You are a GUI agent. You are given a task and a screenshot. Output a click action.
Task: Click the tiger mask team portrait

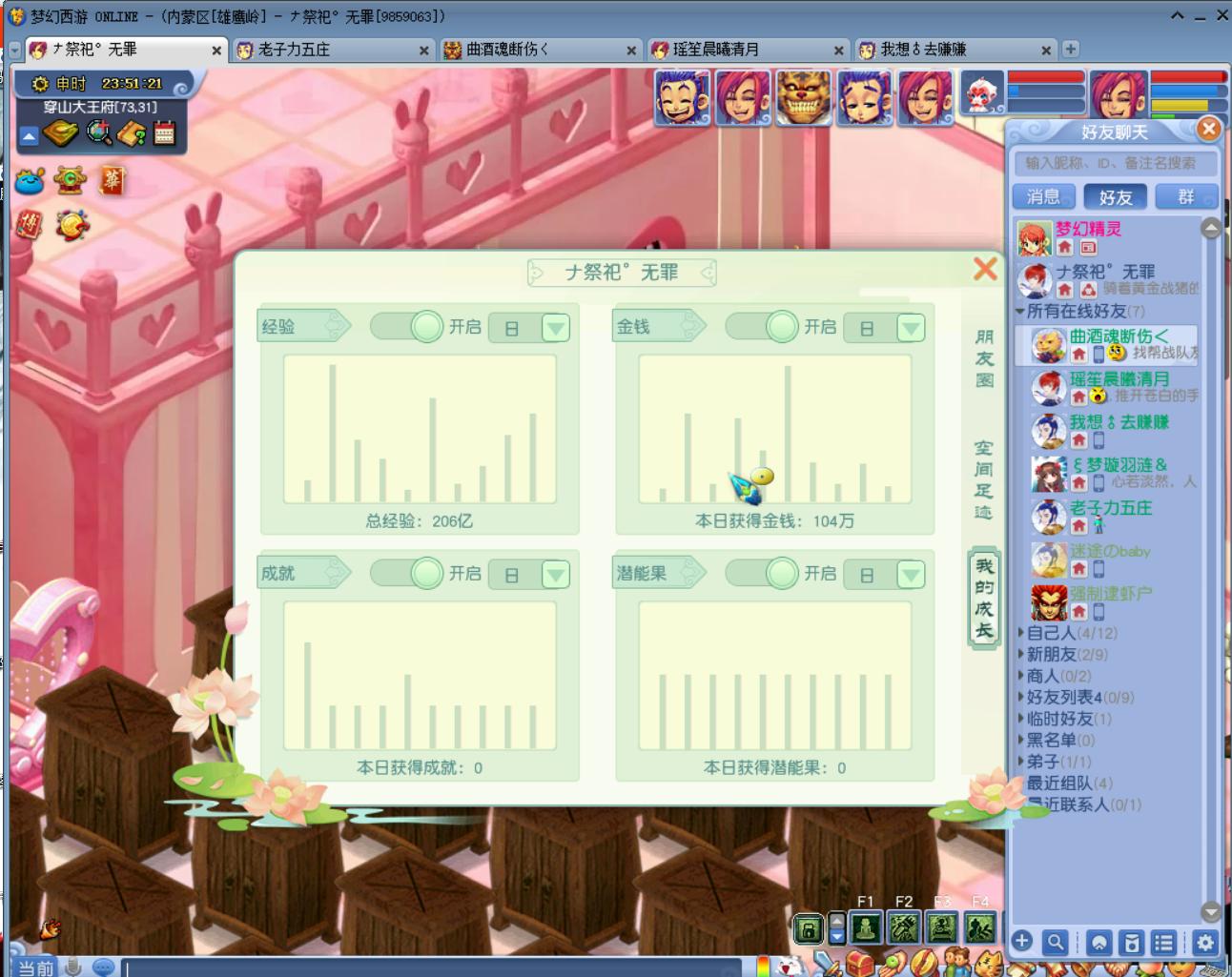point(804,96)
